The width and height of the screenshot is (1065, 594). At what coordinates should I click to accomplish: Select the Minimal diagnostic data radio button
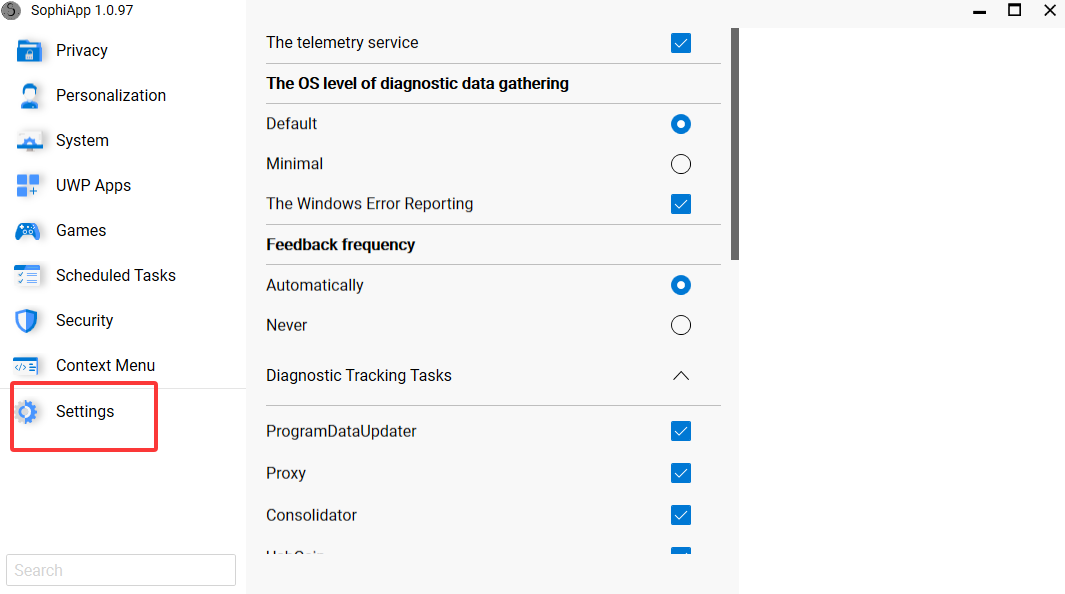click(x=681, y=164)
